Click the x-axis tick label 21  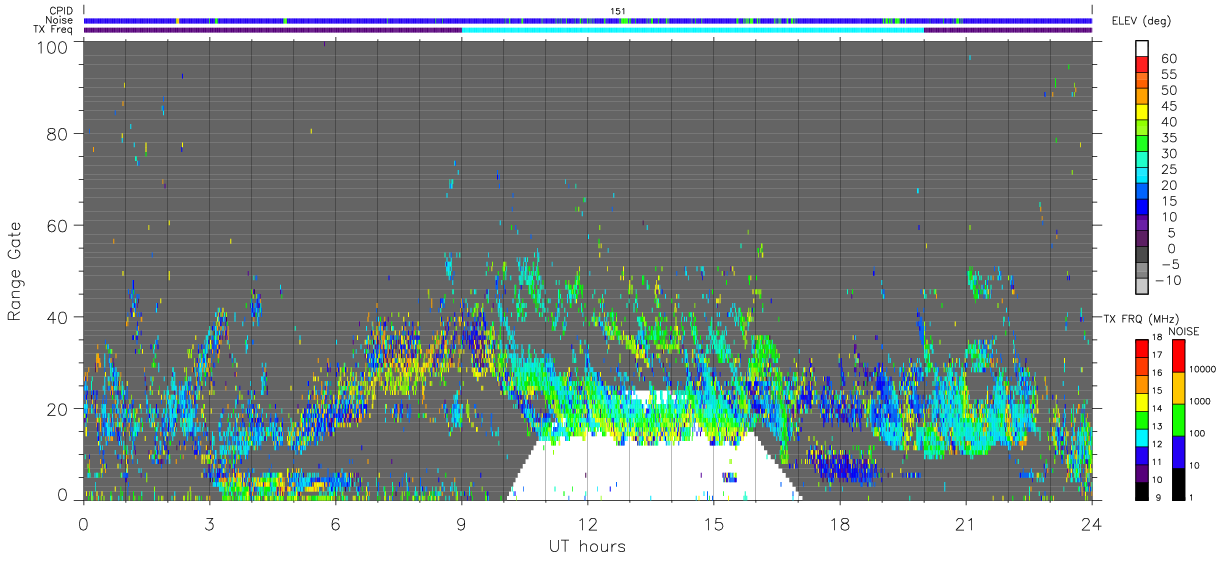point(966,523)
